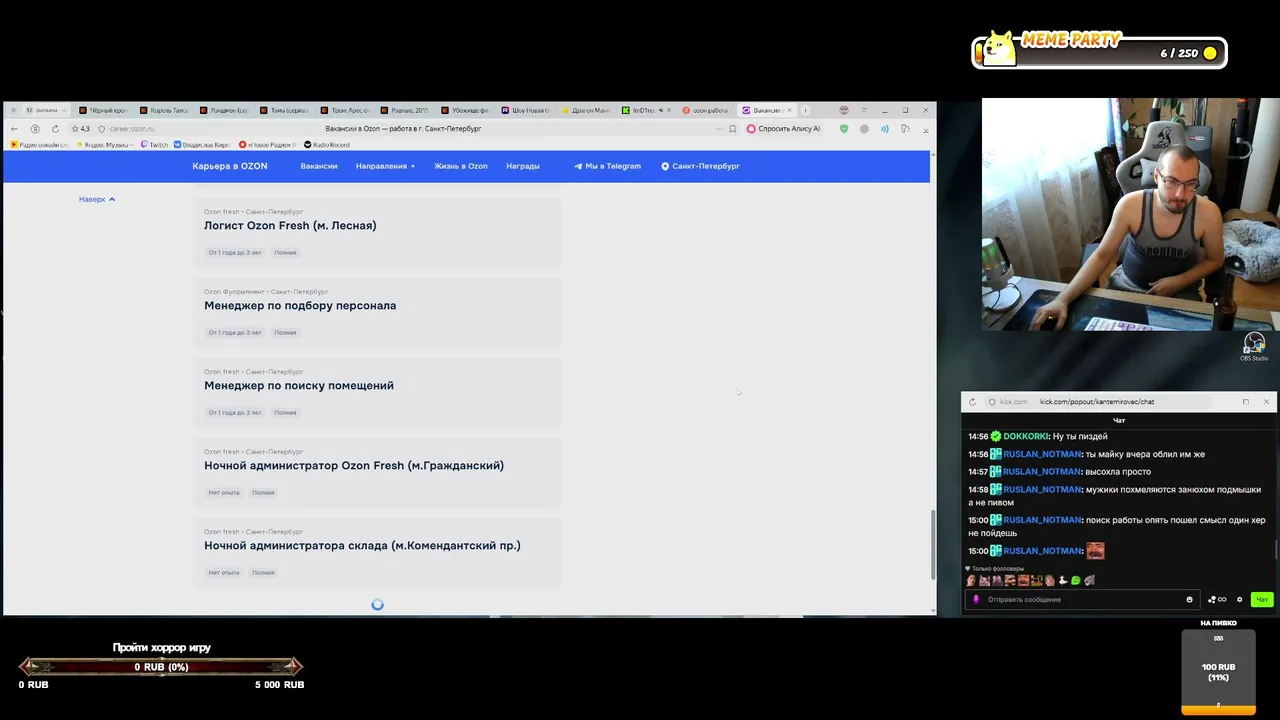
Task: Click the blue sound-waves icon in browser toolbar
Action: click(x=885, y=129)
